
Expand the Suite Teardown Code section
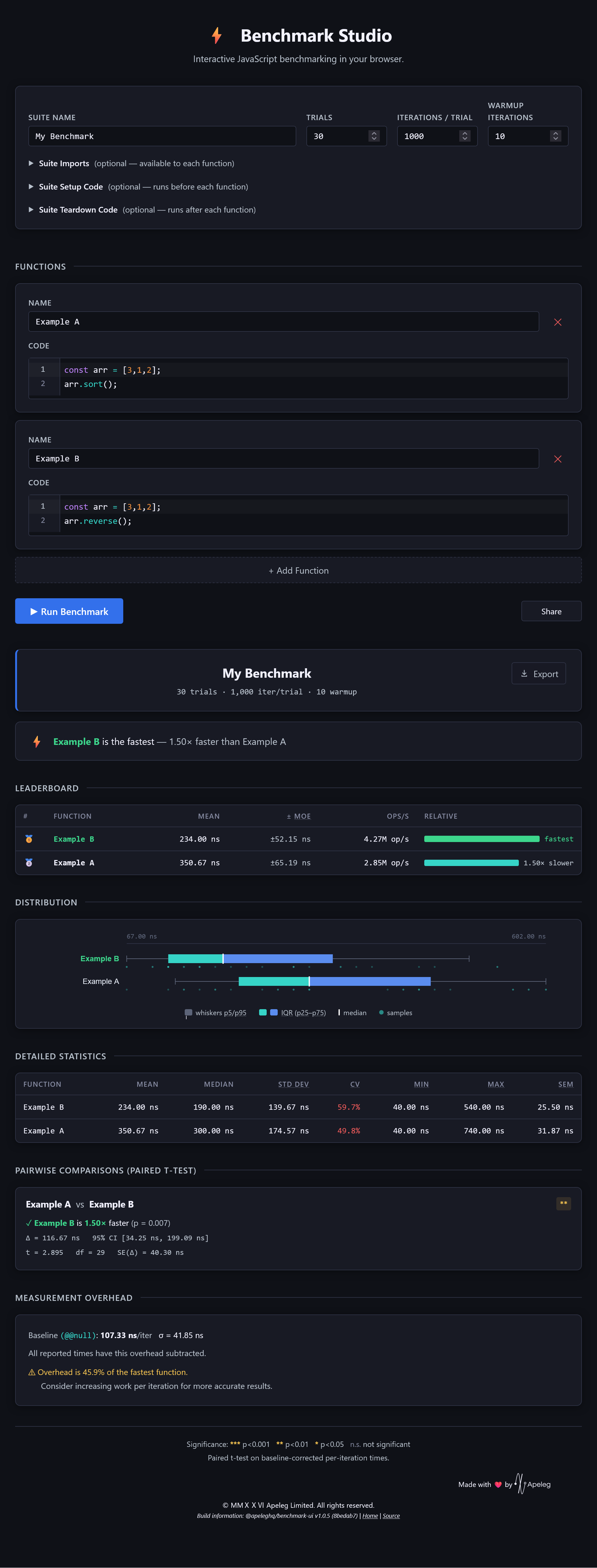click(78, 209)
